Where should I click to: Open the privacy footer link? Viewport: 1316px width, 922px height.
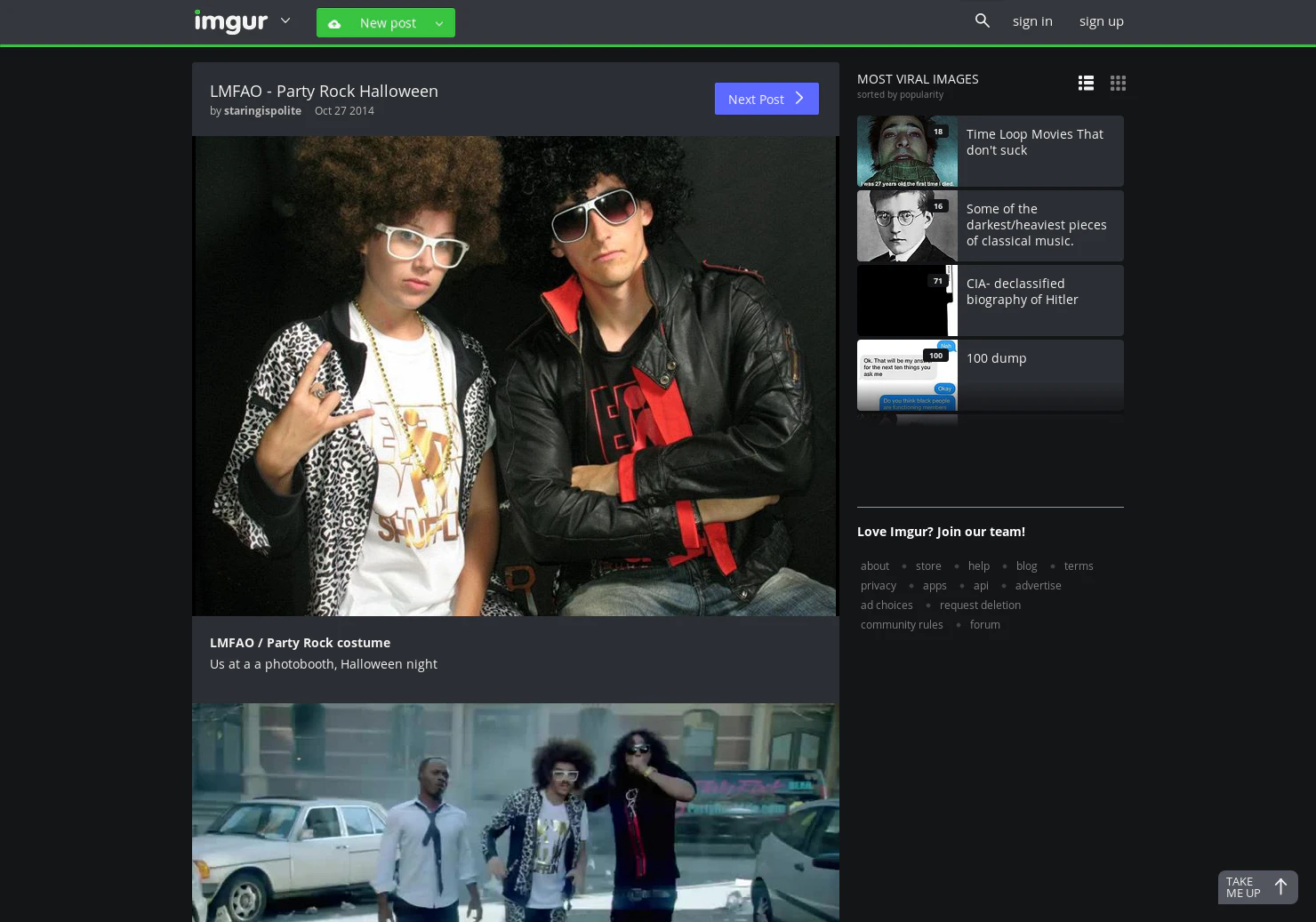879,586
